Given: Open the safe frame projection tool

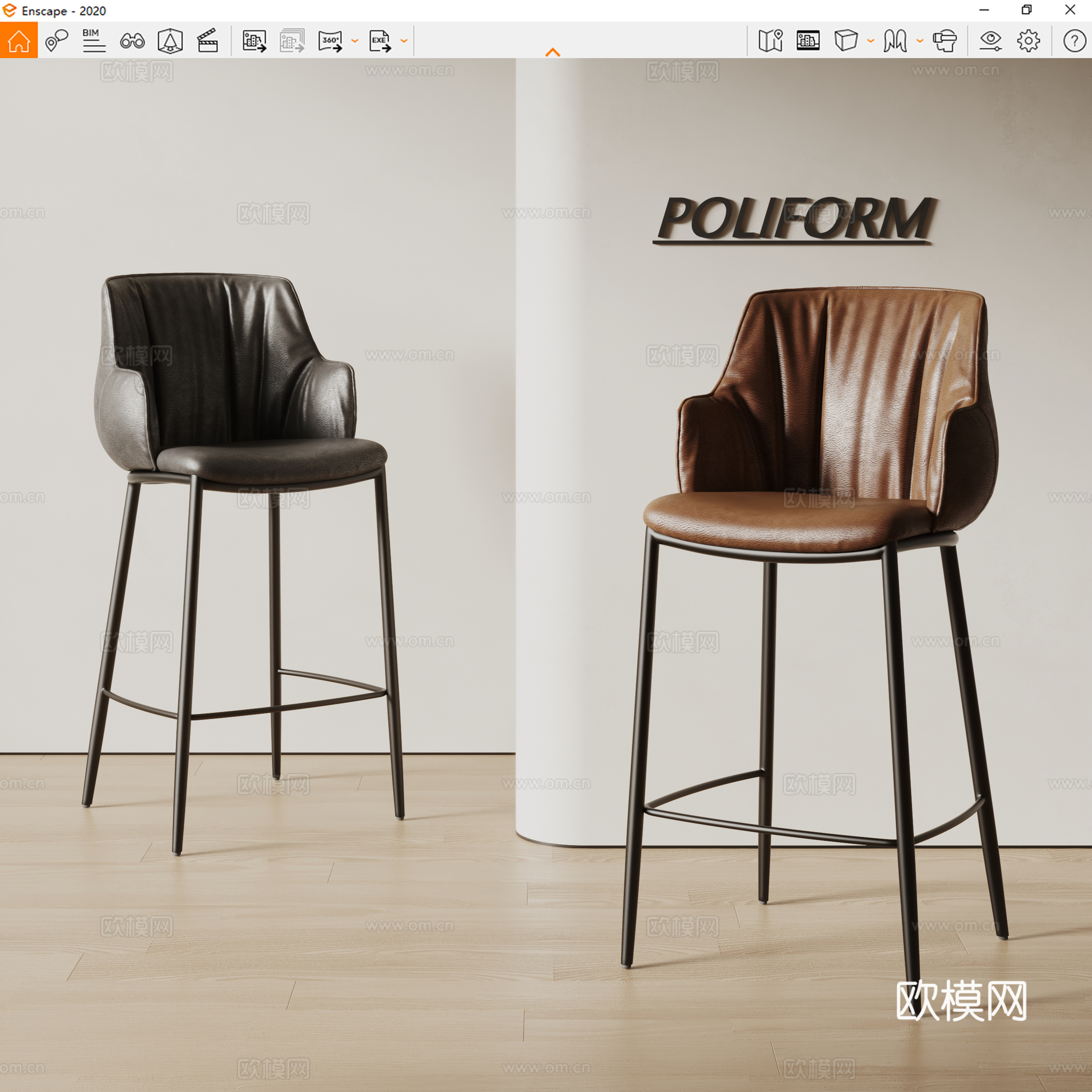Looking at the screenshot, I should [x=171, y=40].
